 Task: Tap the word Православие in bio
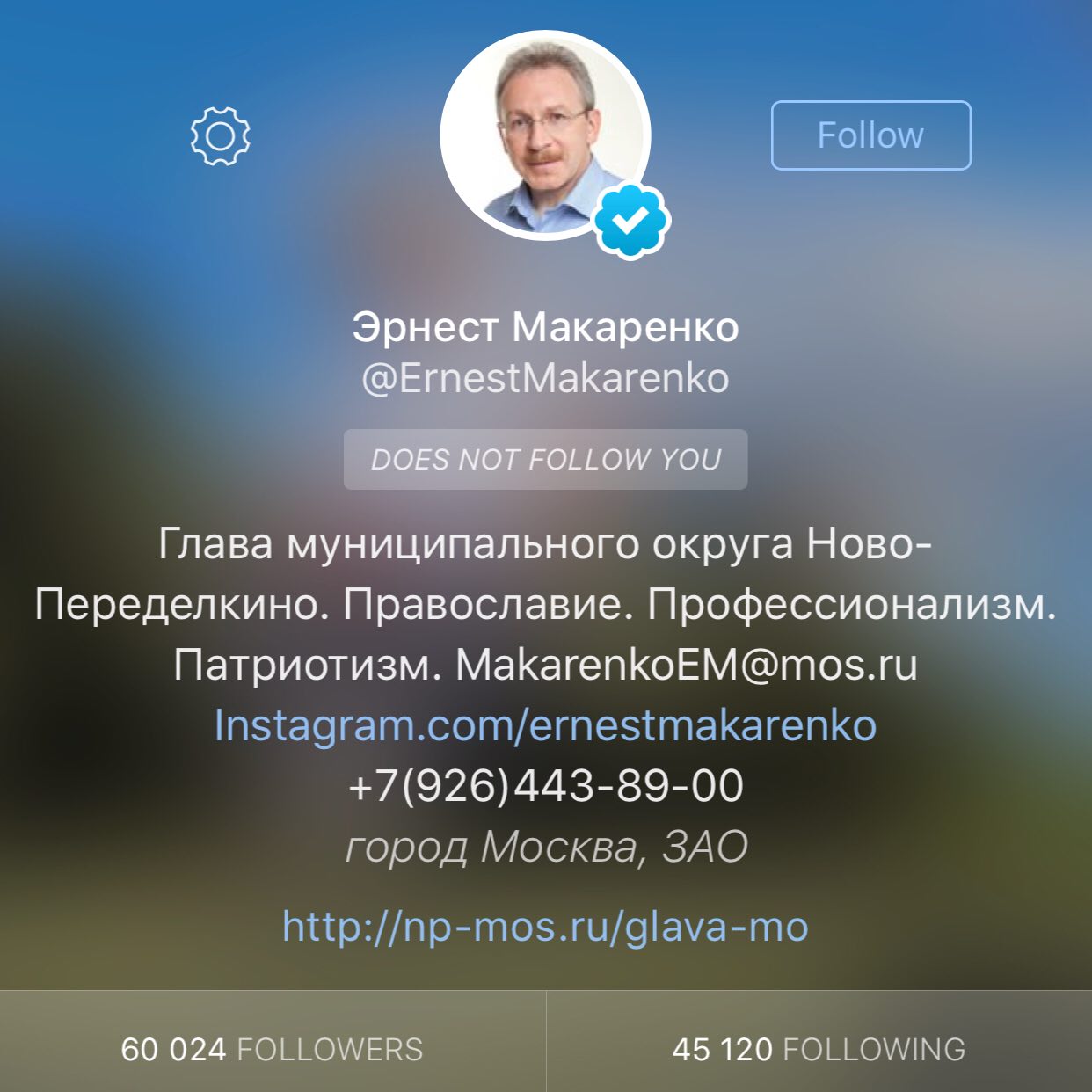pos(488,604)
